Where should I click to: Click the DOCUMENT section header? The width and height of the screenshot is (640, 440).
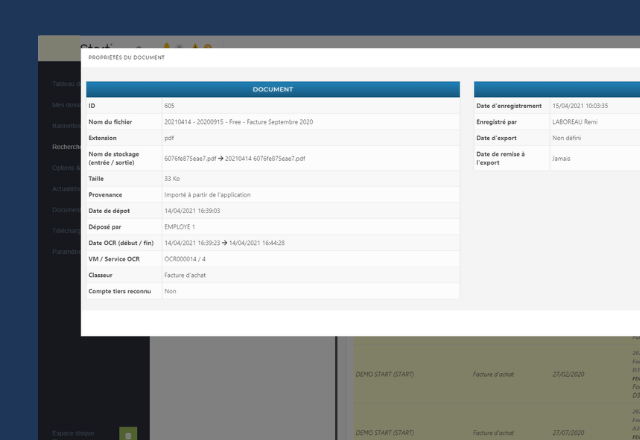[x=273, y=89]
